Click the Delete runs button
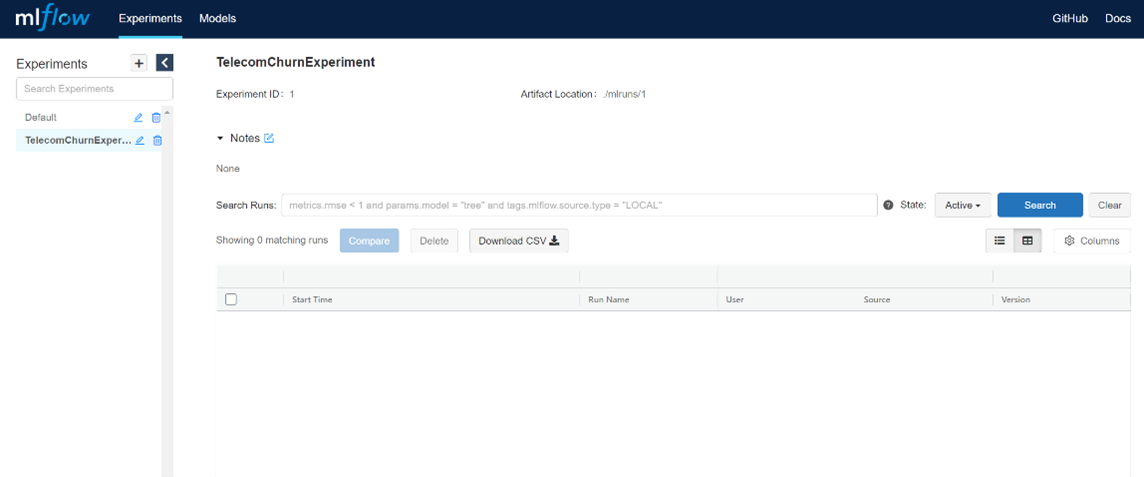1144x477 pixels. tap(434, 241)
